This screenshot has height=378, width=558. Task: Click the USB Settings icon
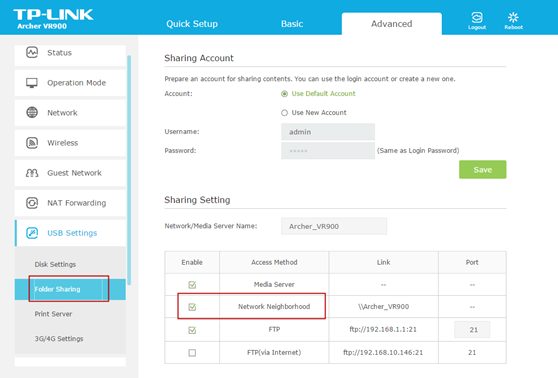pyautogui.click(x=32, y=233)
